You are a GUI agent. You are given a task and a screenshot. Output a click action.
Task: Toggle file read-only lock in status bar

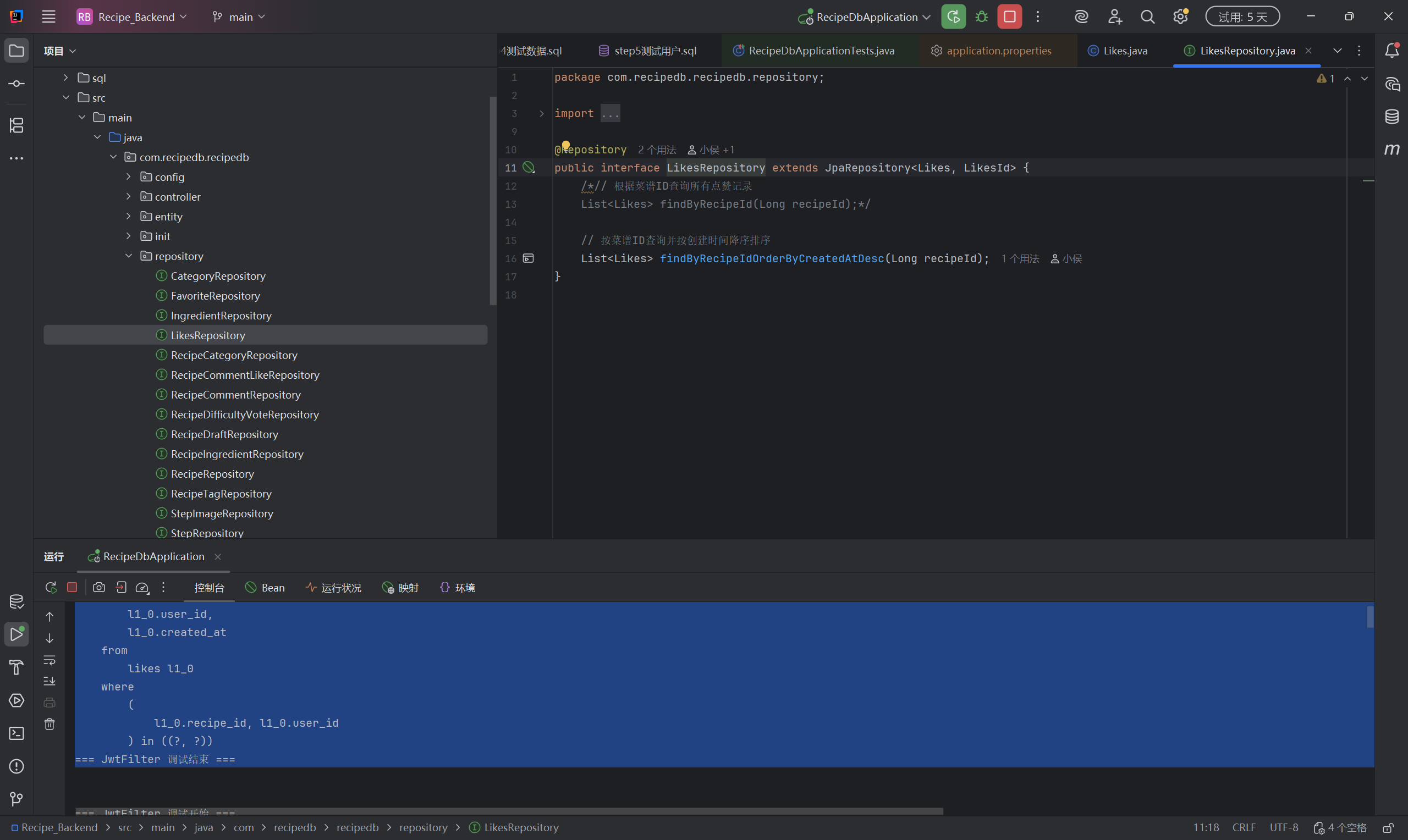click(1388, 827)
